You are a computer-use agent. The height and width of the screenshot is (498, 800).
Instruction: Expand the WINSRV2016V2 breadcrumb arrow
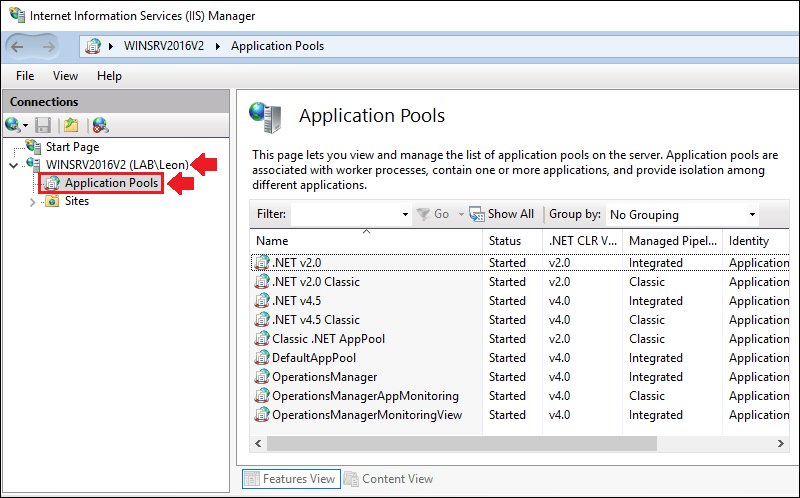coord(111,46)
